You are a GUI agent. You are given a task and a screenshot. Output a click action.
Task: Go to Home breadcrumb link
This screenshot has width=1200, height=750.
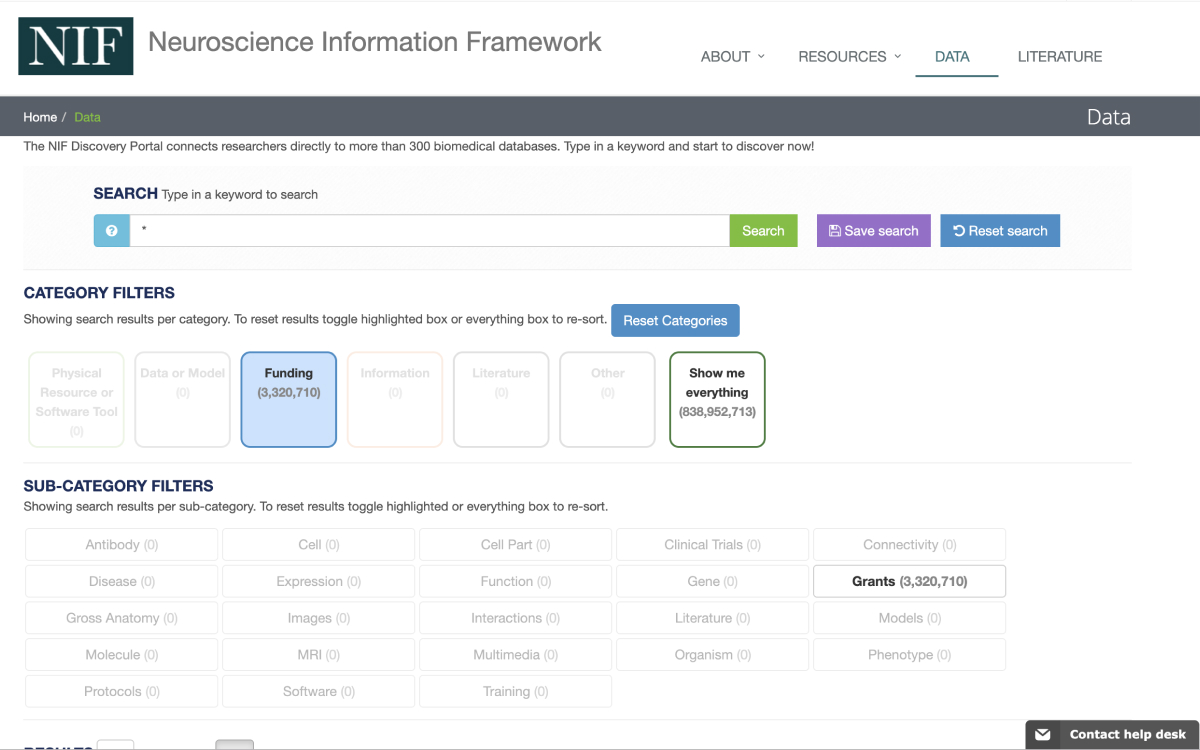pos(40,117)
